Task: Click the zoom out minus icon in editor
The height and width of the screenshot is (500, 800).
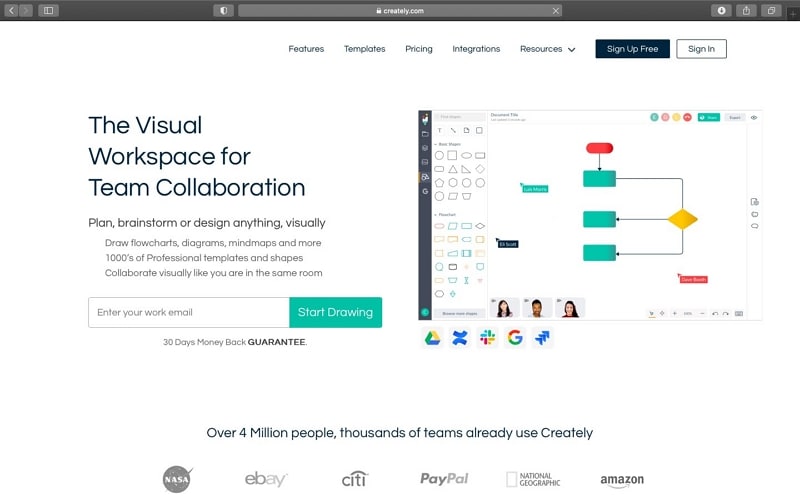Action: pyautogui.click(x=702, y=313)
